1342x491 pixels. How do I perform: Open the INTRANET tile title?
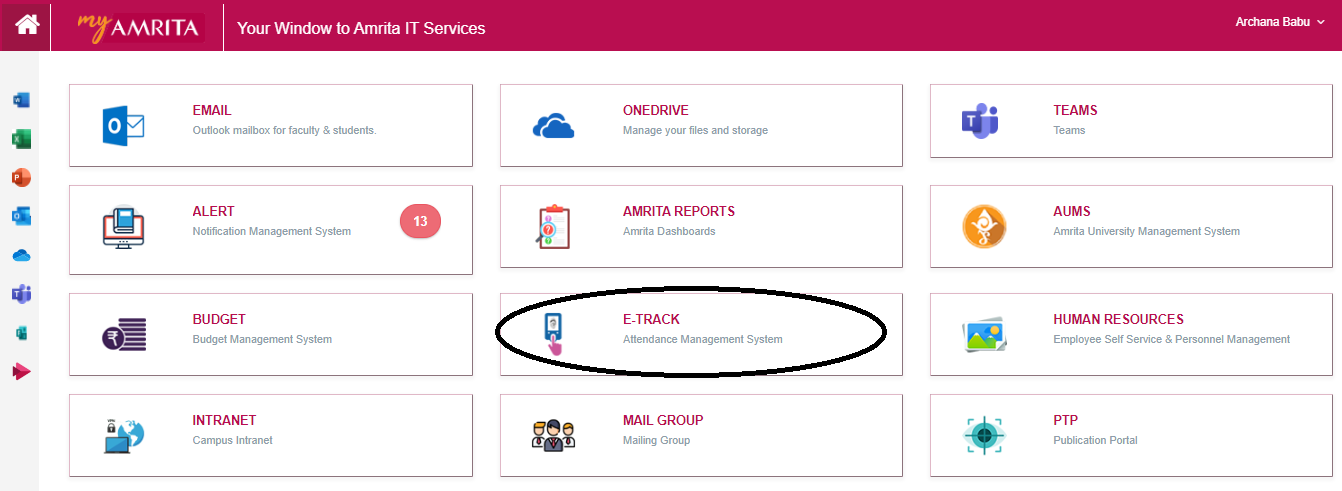coord(224,420)
